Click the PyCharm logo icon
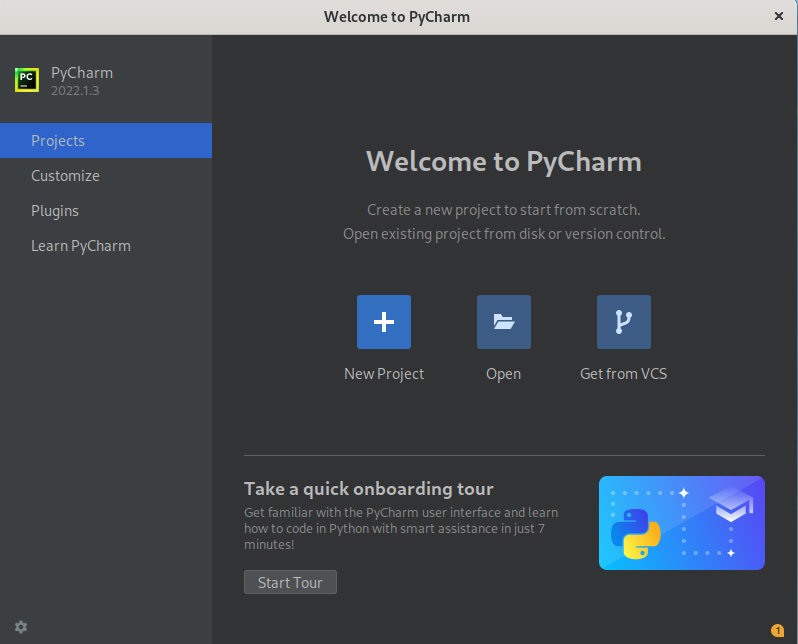This screenshot has width=798, height=644. pyautogui.click(x=27, y=80)
